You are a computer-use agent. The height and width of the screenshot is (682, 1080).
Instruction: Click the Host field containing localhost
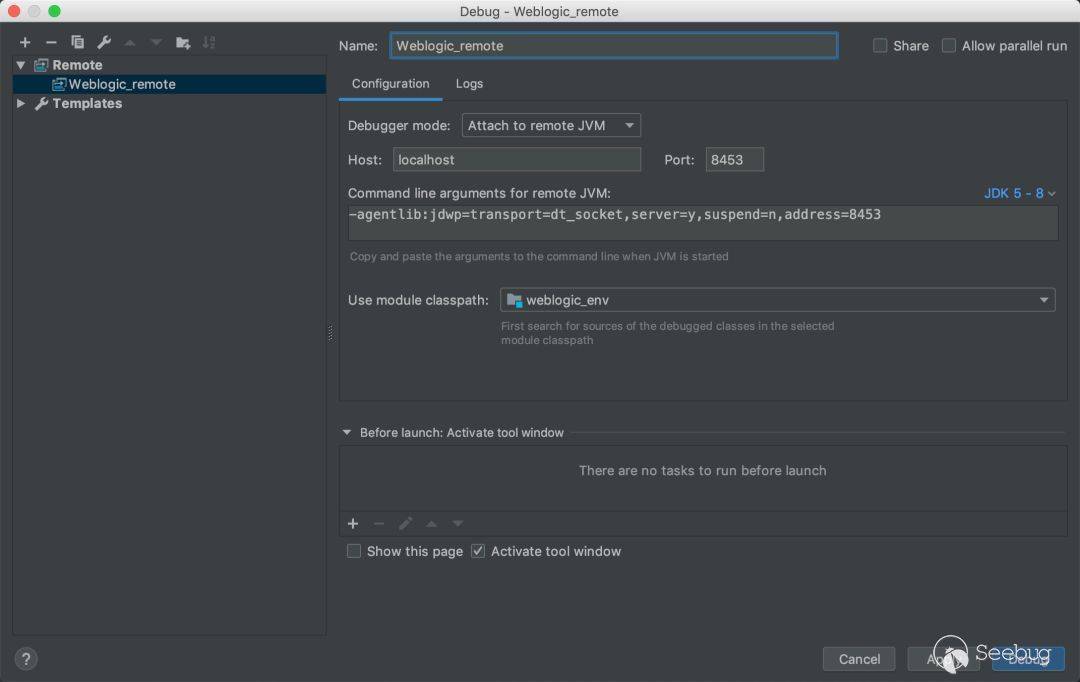point(517,160)
